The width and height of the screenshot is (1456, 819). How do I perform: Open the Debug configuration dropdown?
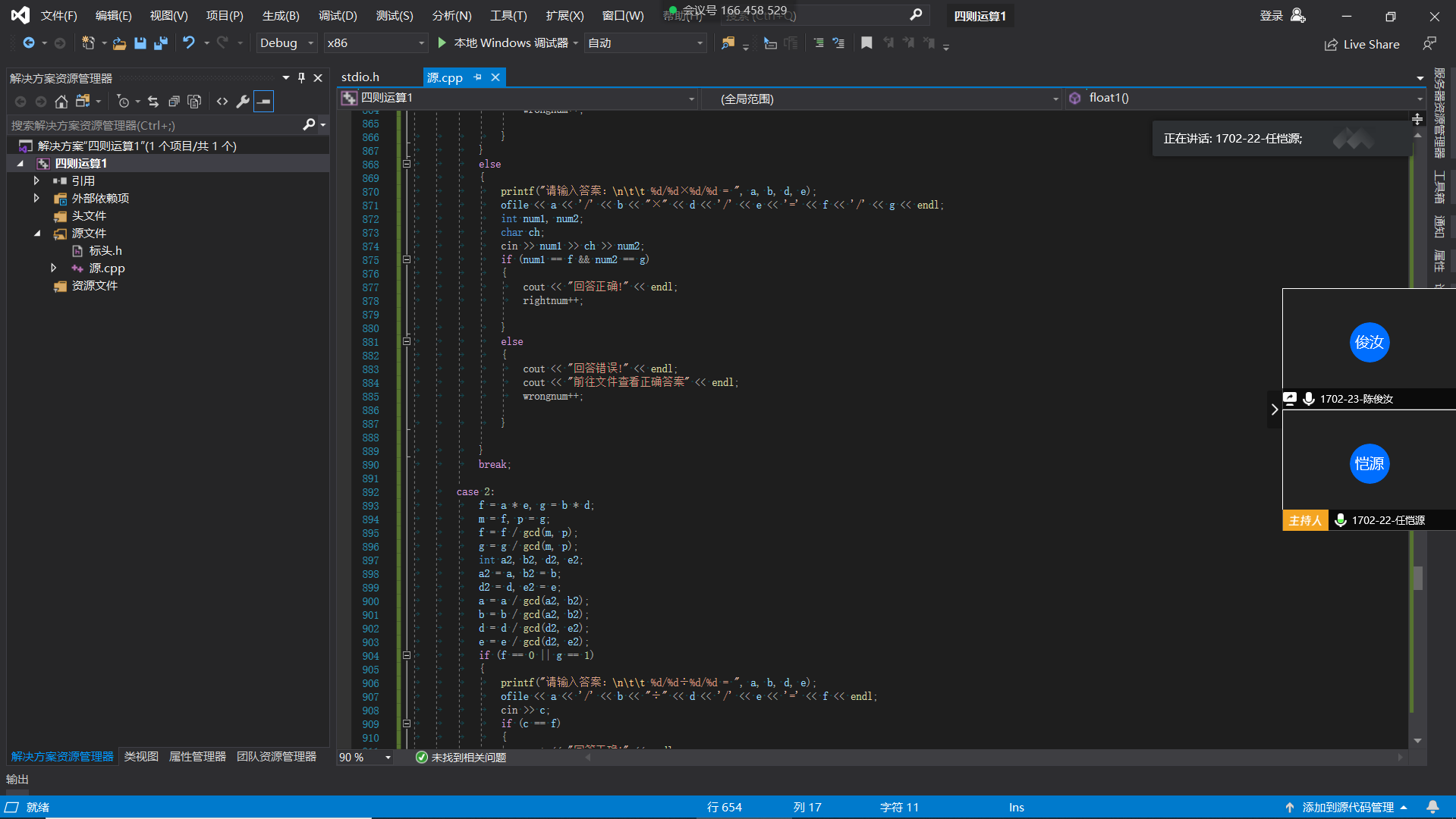(287, 43)
